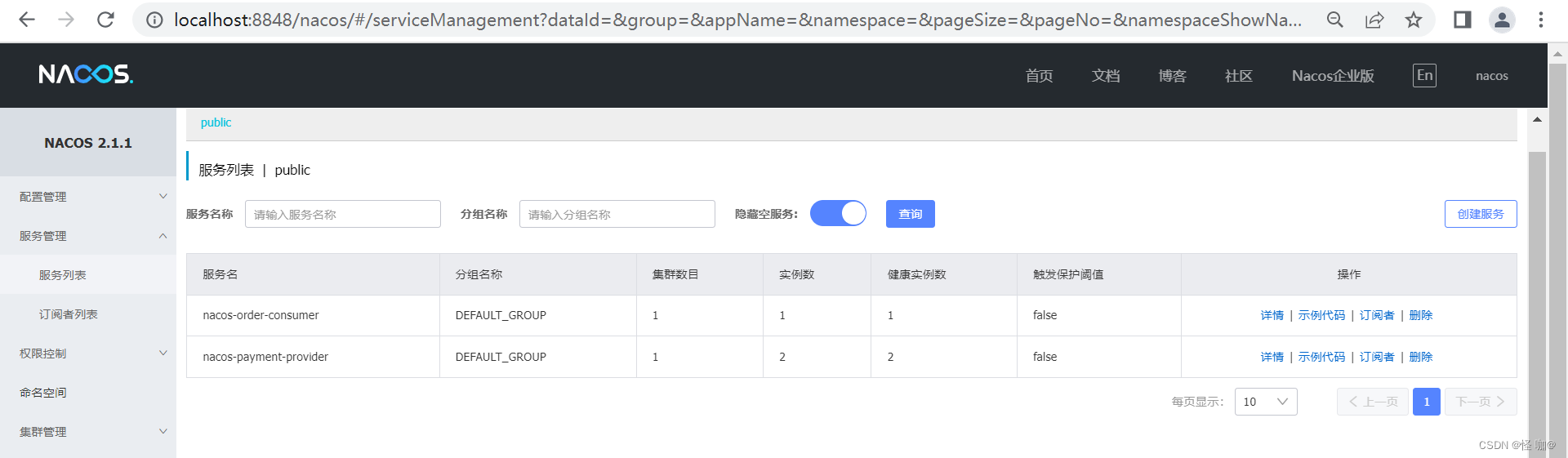Click the 创建服务 button
Viewport: 1568px width, 458px height.
click(1481, 214)
